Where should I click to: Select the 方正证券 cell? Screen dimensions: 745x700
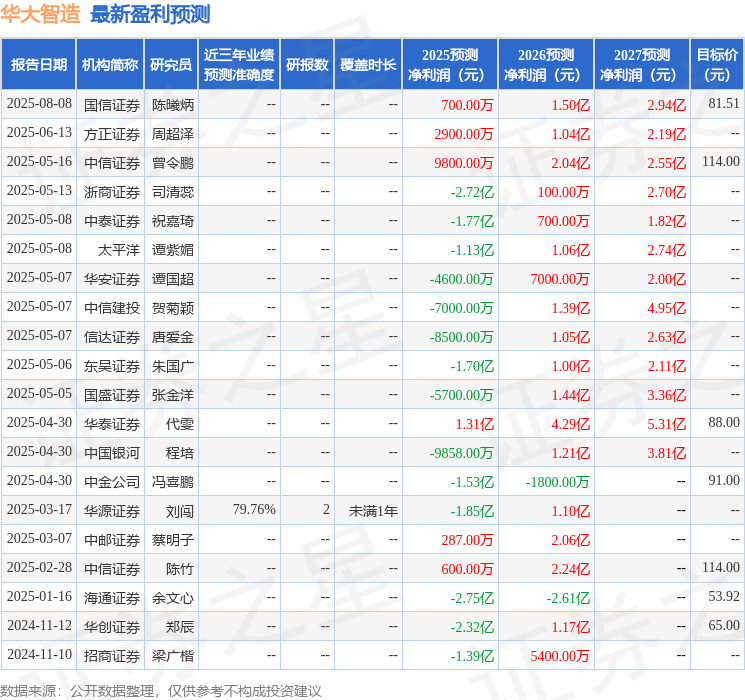tap(112, 134)
